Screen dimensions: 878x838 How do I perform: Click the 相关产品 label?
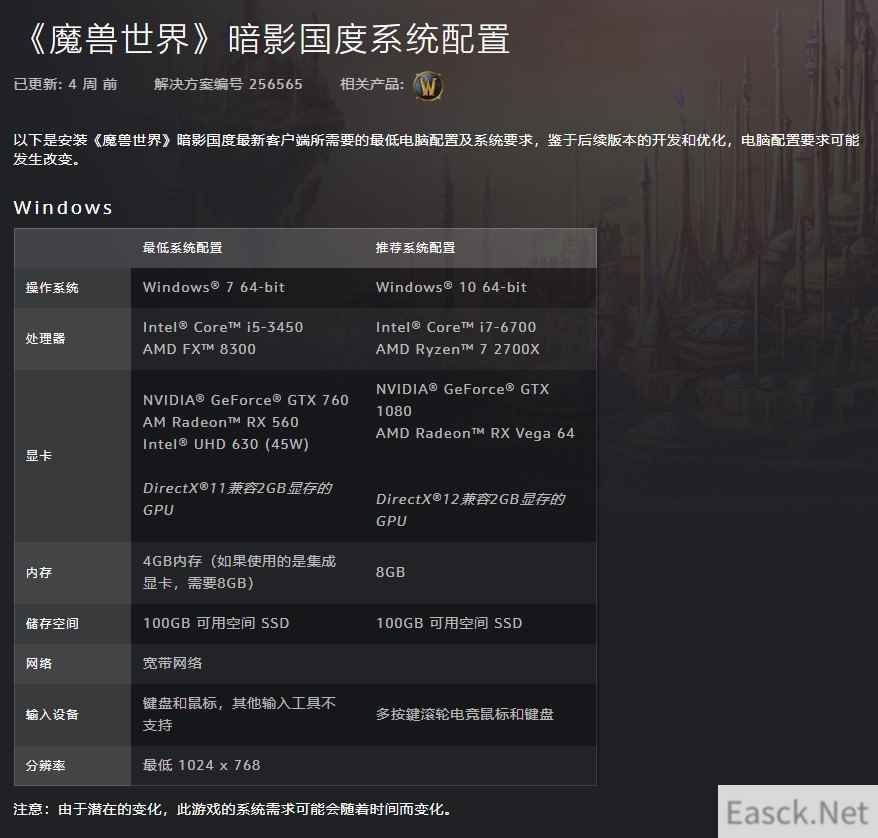[372, 85]
